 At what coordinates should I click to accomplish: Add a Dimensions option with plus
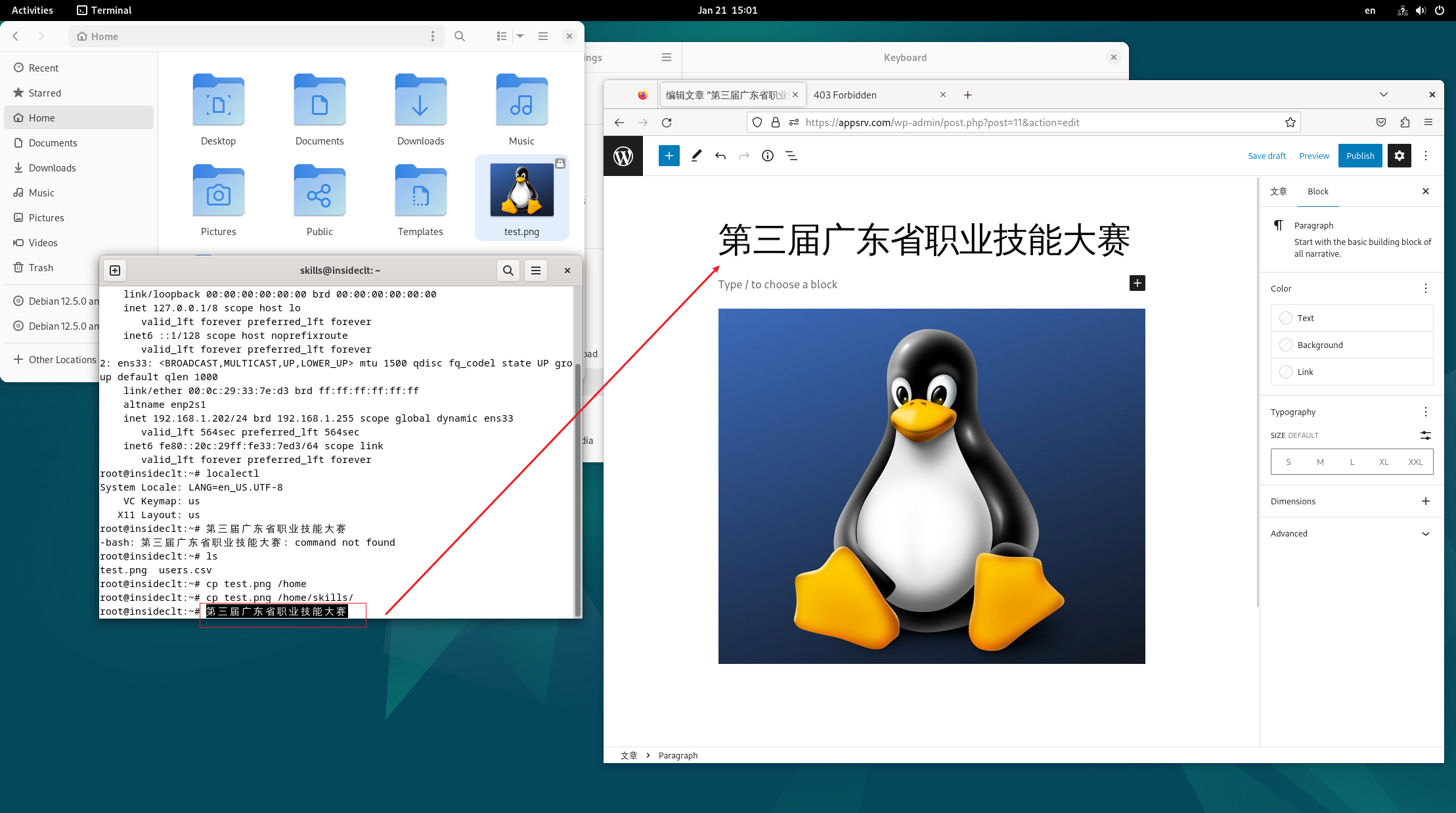(1425, 501)
